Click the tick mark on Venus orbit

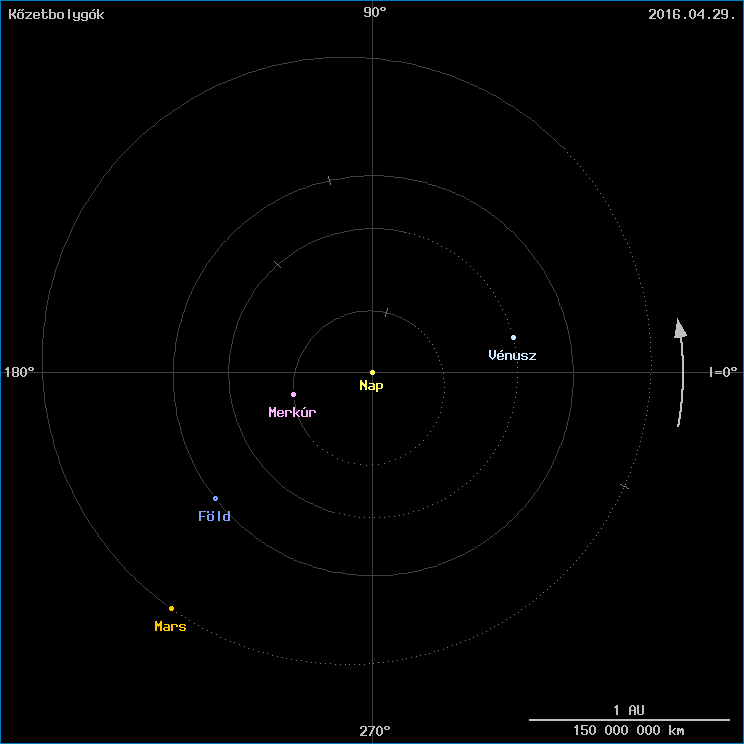pos(278,264)
